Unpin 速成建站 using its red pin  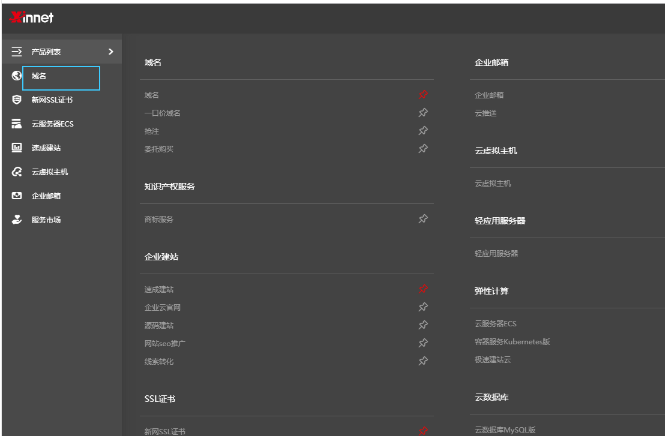423,289
